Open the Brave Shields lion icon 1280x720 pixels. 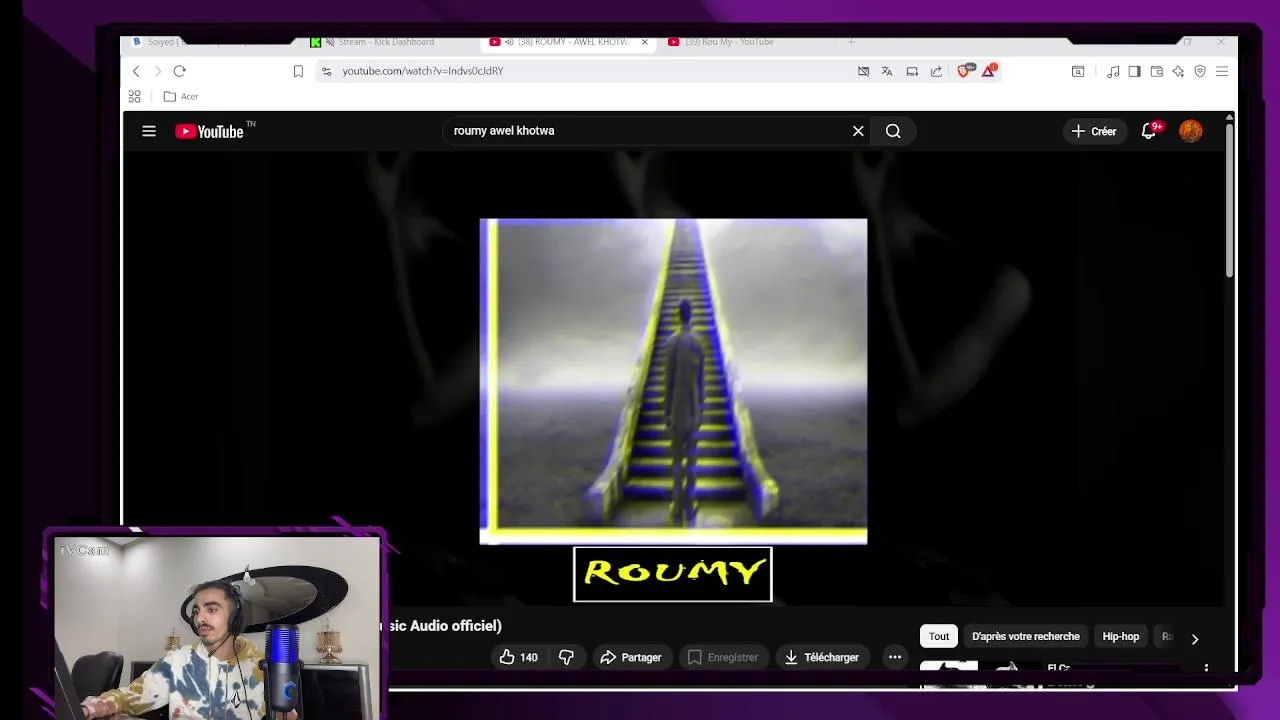[x=964, y=71]
